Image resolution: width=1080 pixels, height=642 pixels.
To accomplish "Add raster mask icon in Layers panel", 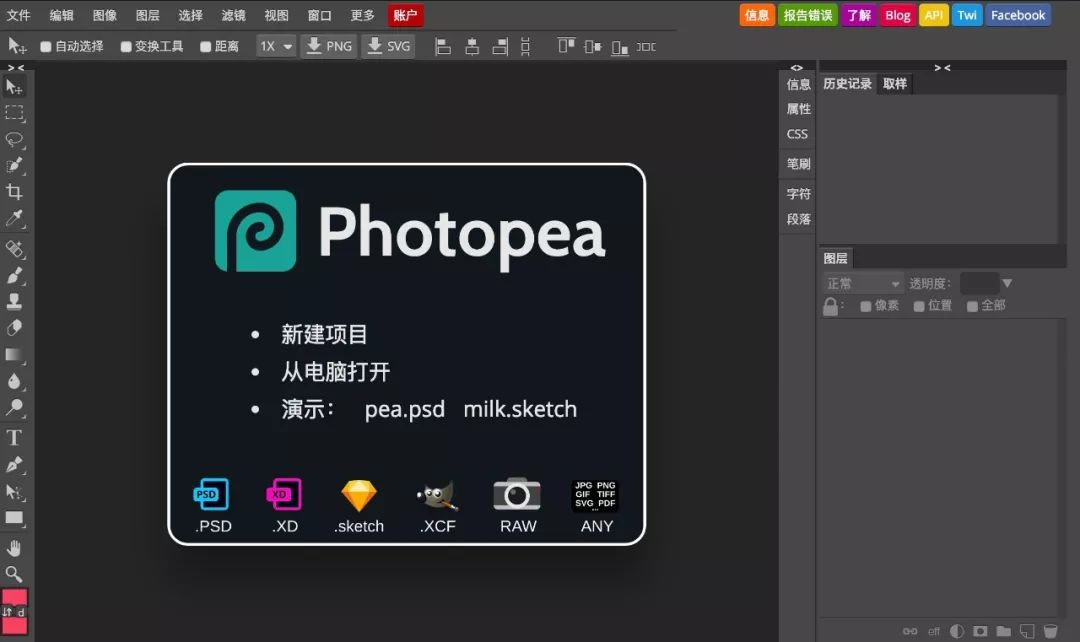I will [x=980, y=631].
